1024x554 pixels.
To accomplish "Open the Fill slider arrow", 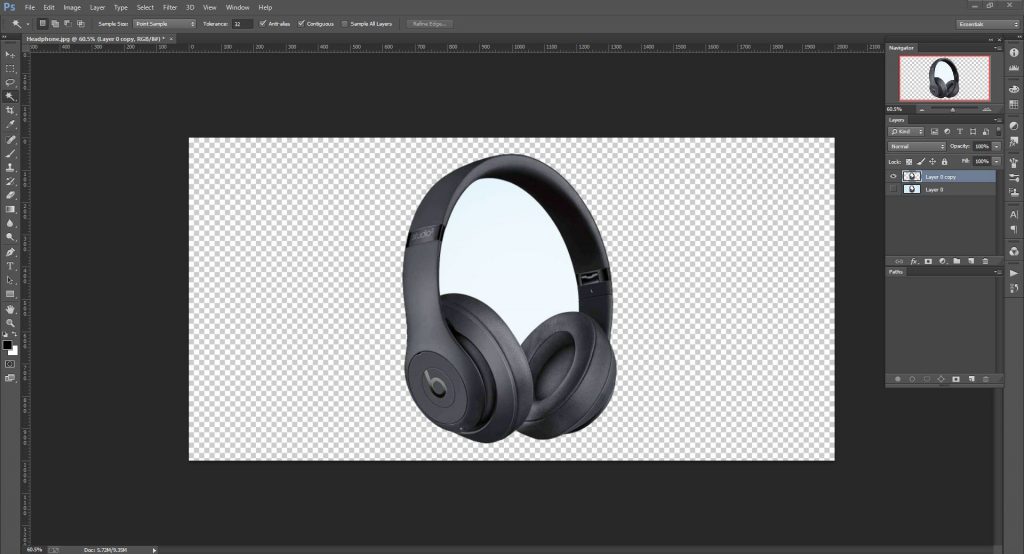I will pyautogui.click(x=997, y=161).
